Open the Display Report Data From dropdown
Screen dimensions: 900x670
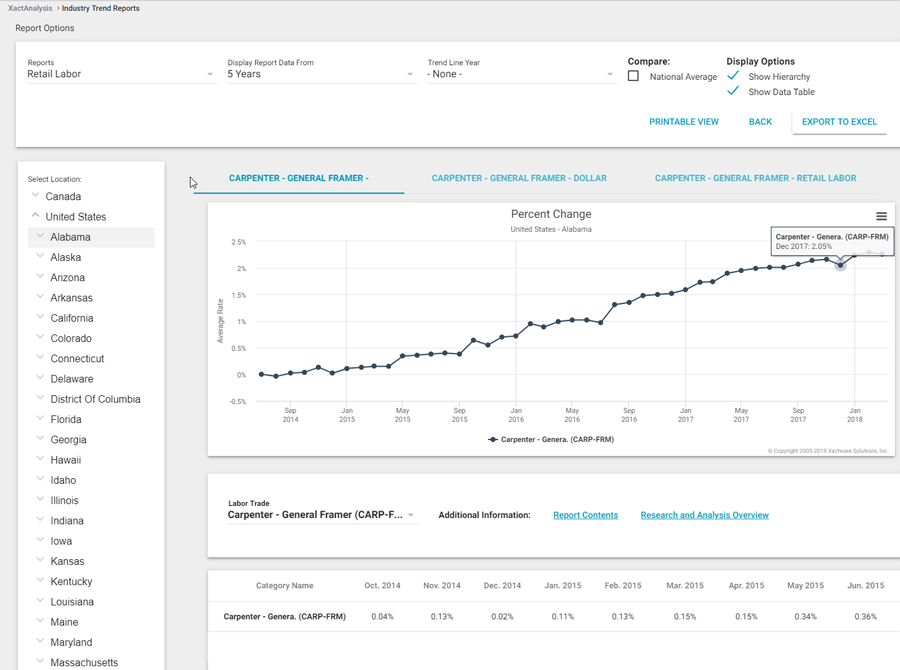(320, 74)
